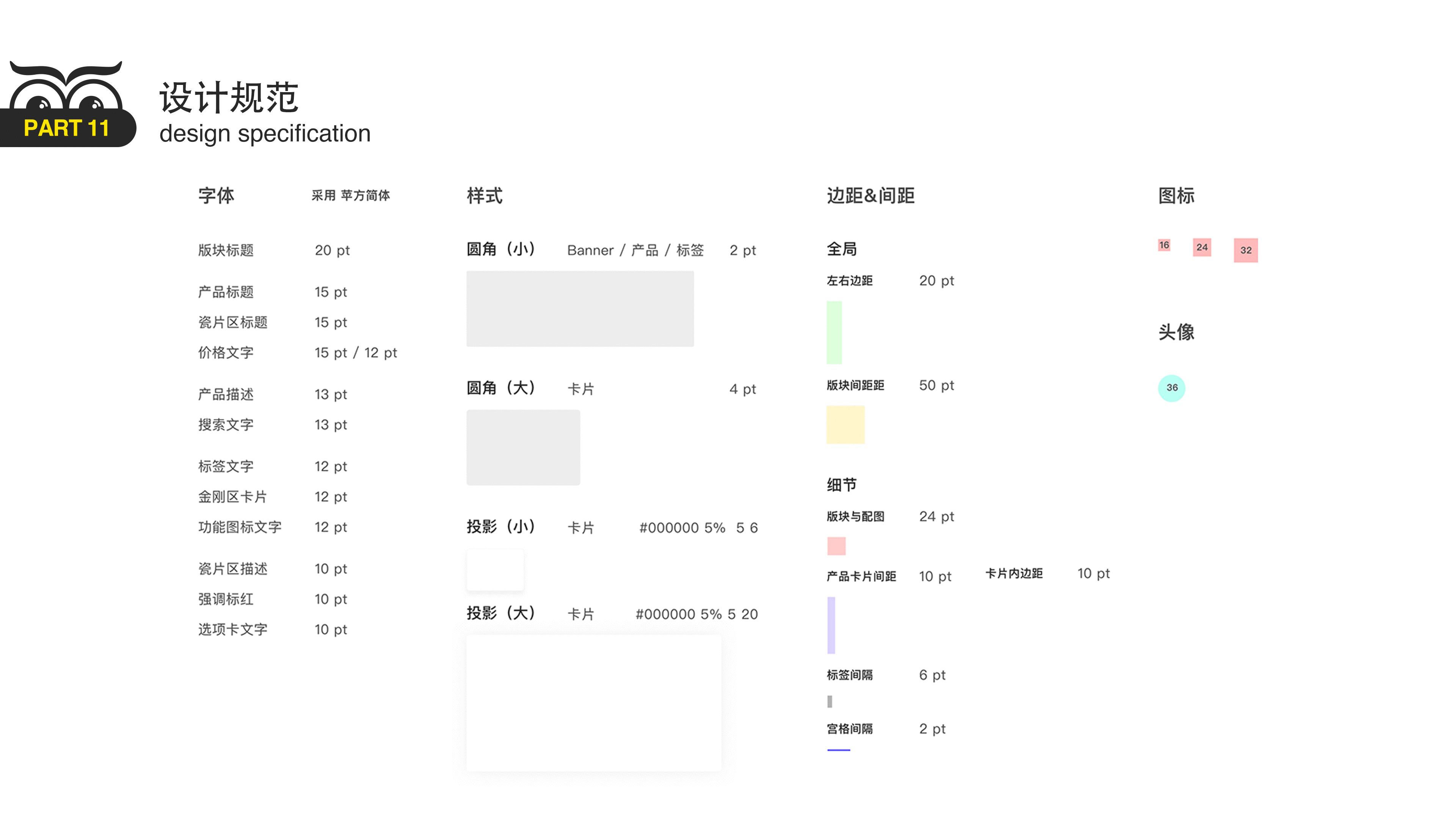Click the blue 宫格间隔 line sample
This screenshot has width=1456, height=819.
tap(839, 750)
